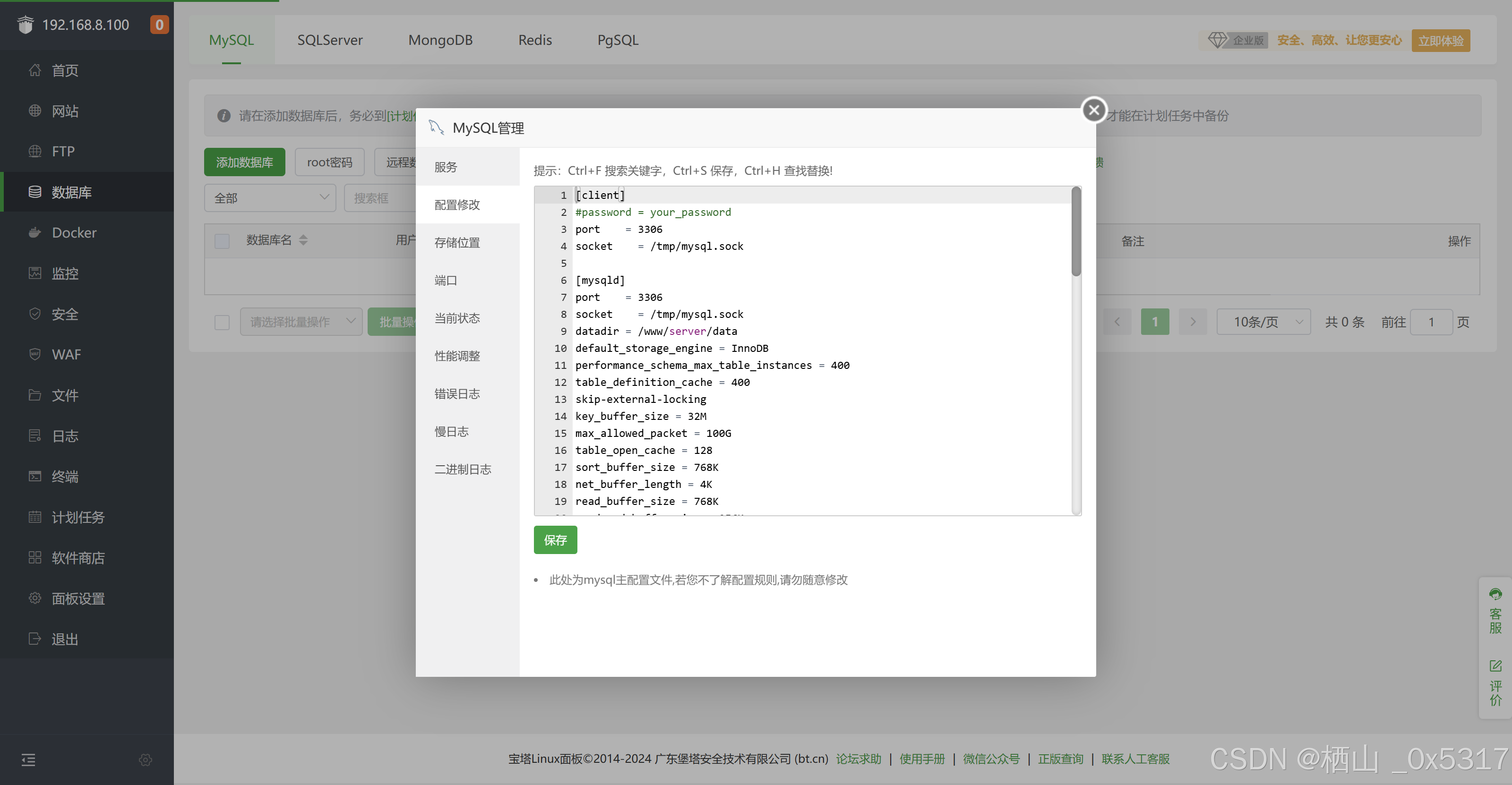Viewport: 1512px width, 785px height.
Task: Click the 评价 feedback edit icon
Action: (x=1495, y=666)
